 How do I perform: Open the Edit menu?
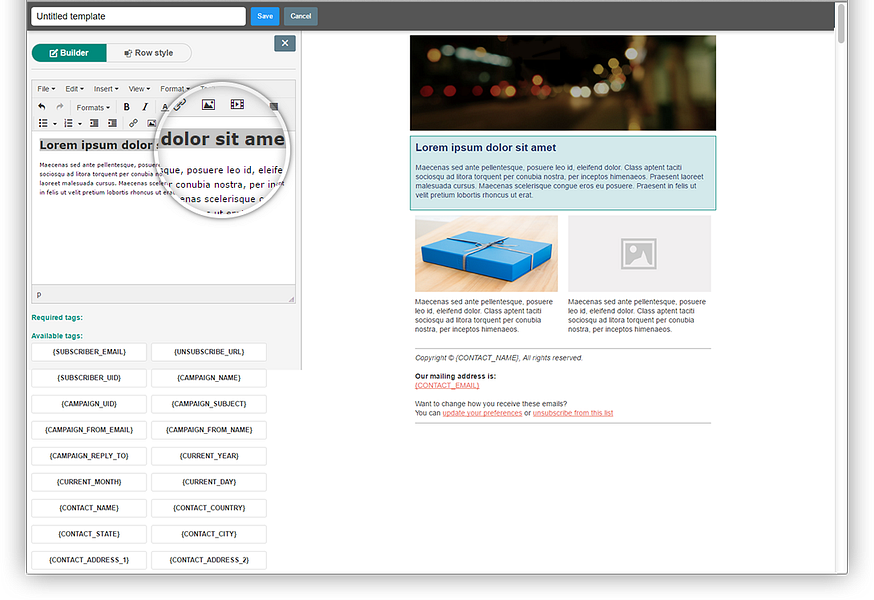tap(74, 89)
